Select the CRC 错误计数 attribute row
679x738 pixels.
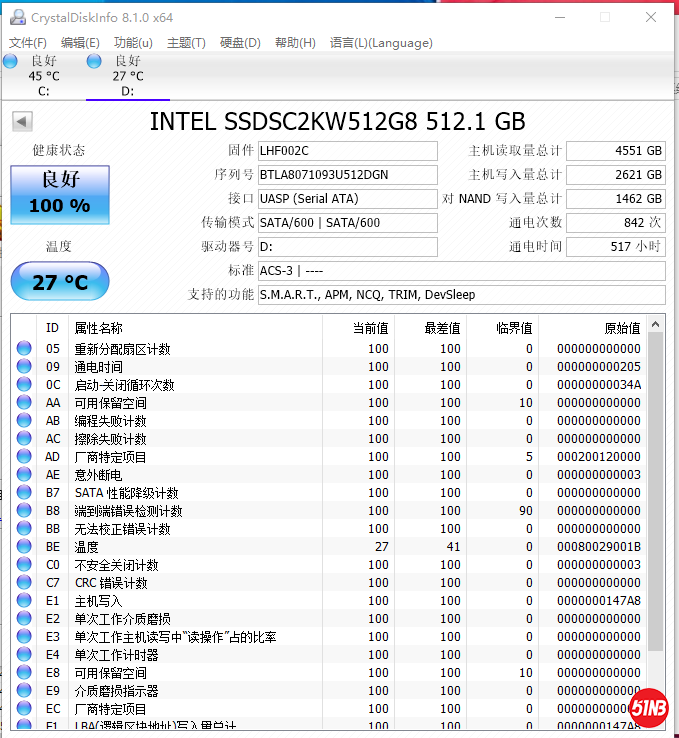pyautogui.click(x=328, y=582)
